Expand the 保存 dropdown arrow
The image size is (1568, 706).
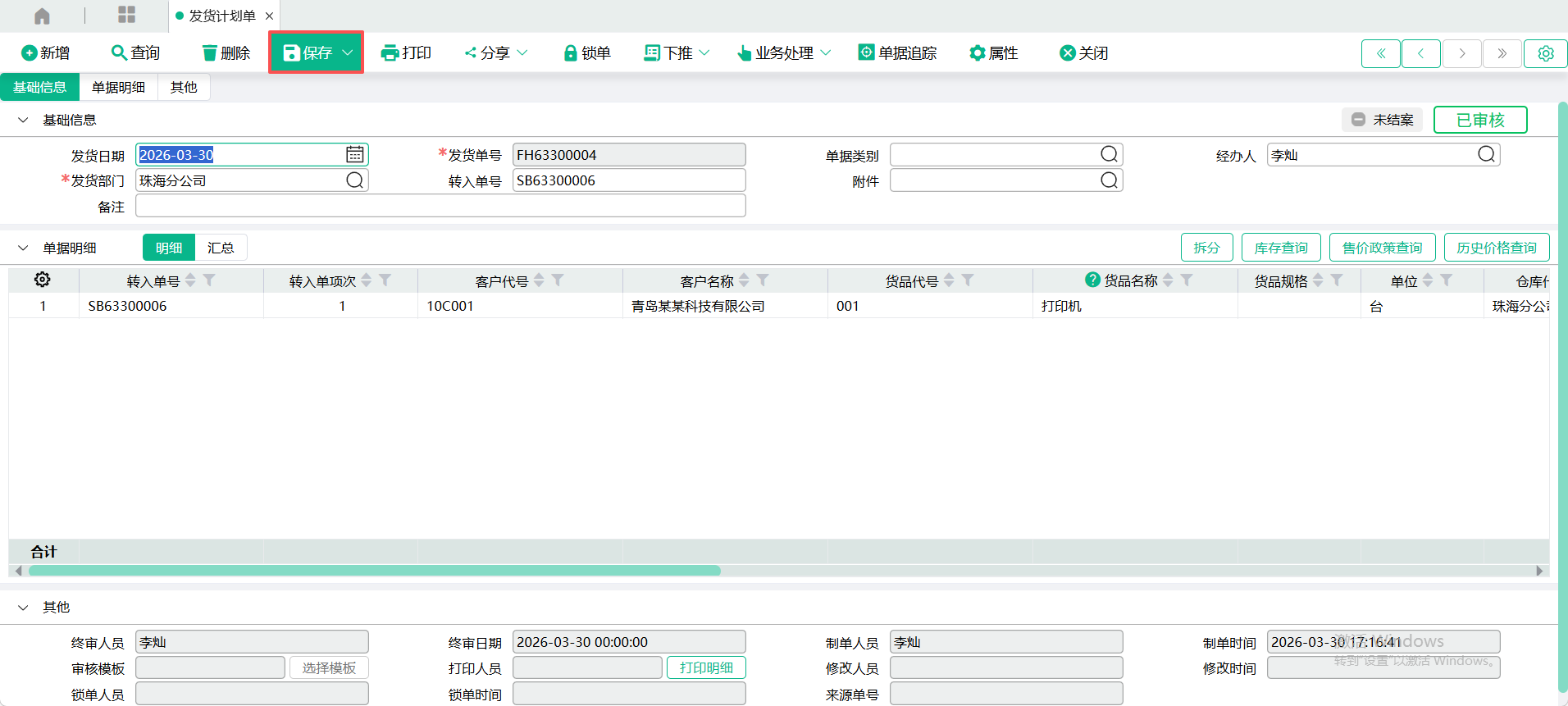(348, 53)
